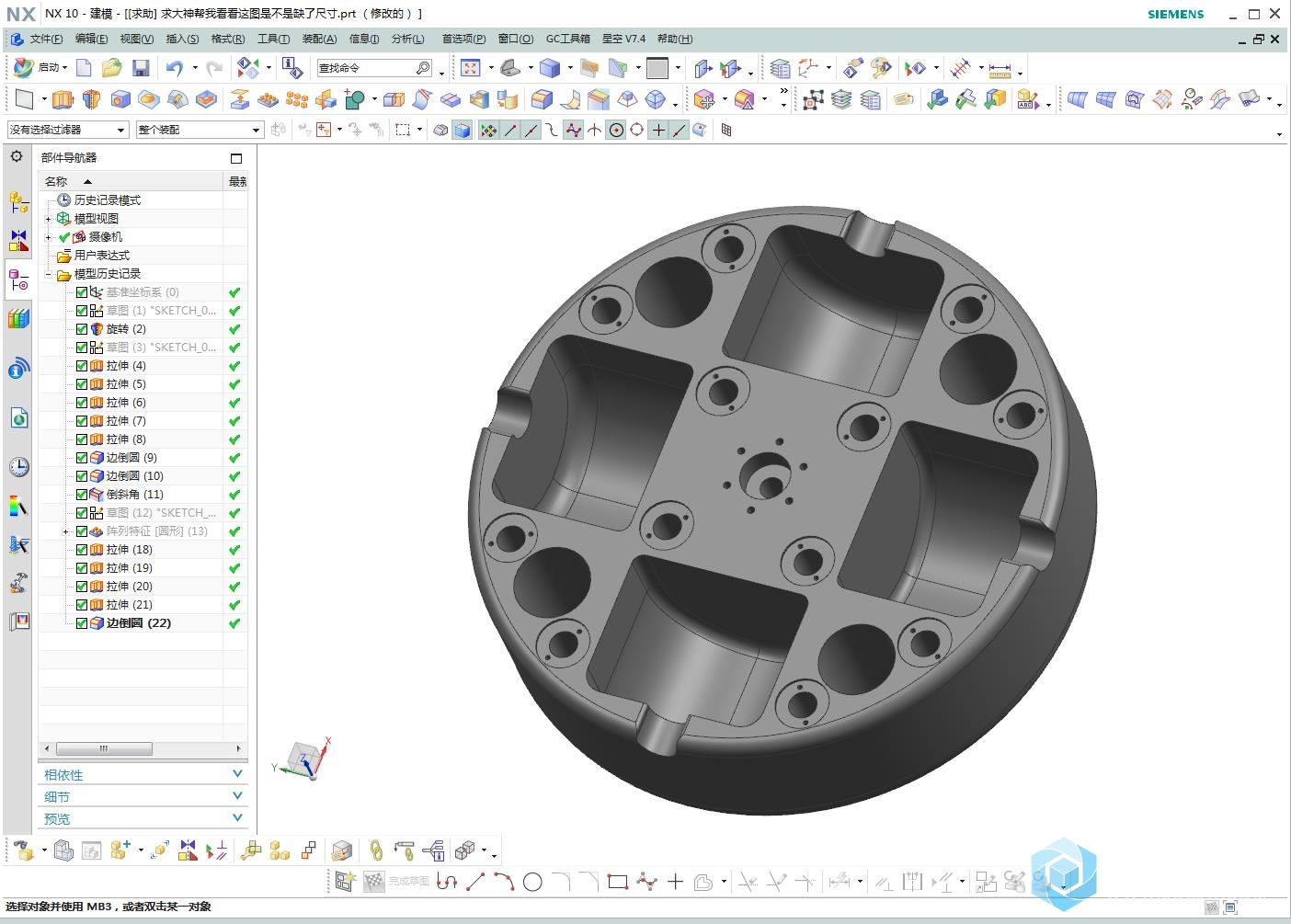
Task: Uncheck the 边倒圆 (22) feature checkbox
Action: 82,623
